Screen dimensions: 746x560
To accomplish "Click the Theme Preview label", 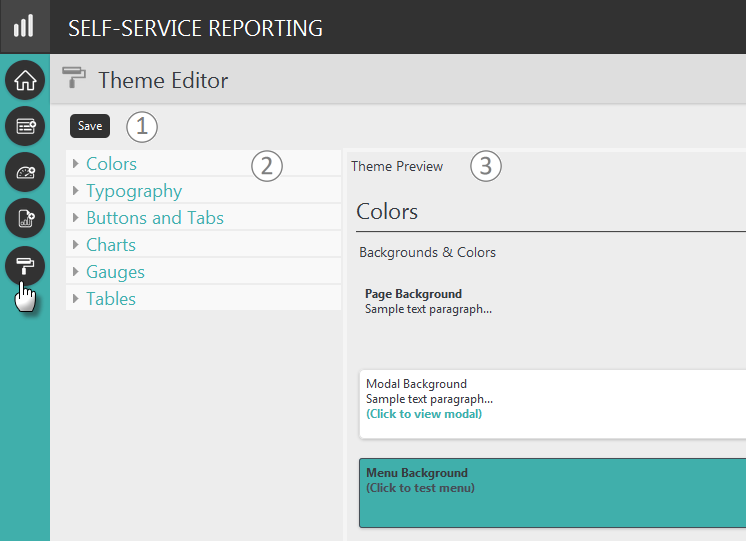I will coord(397,166).
